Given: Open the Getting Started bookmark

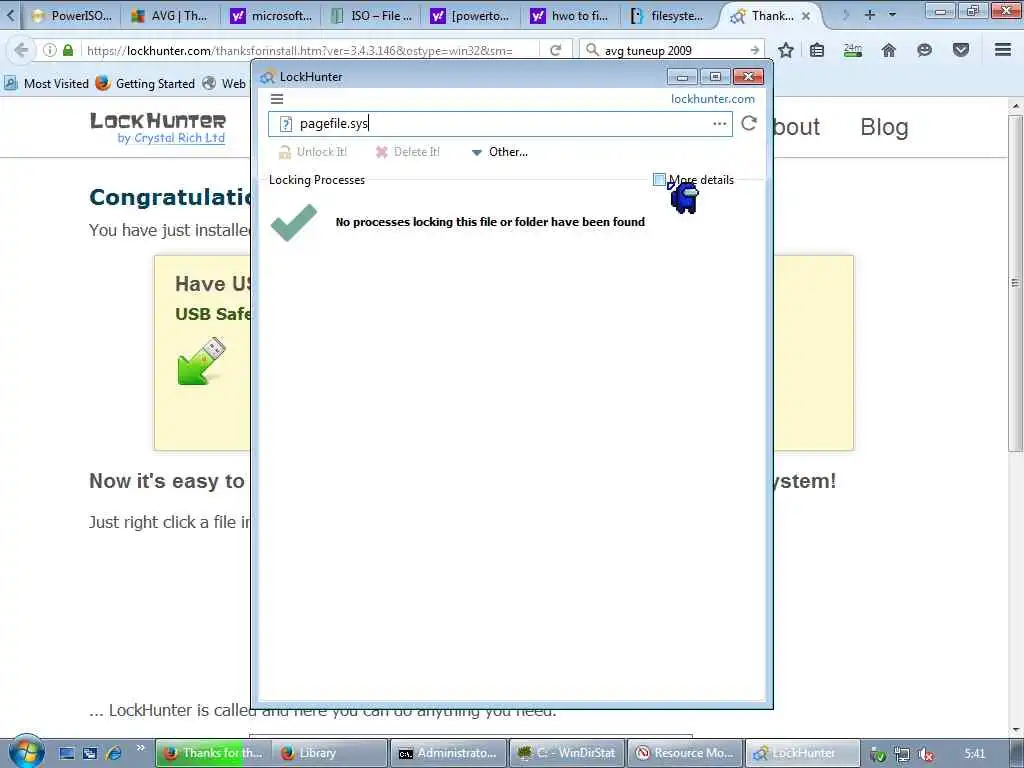Looking at the screenshot, I should [145, 84].
